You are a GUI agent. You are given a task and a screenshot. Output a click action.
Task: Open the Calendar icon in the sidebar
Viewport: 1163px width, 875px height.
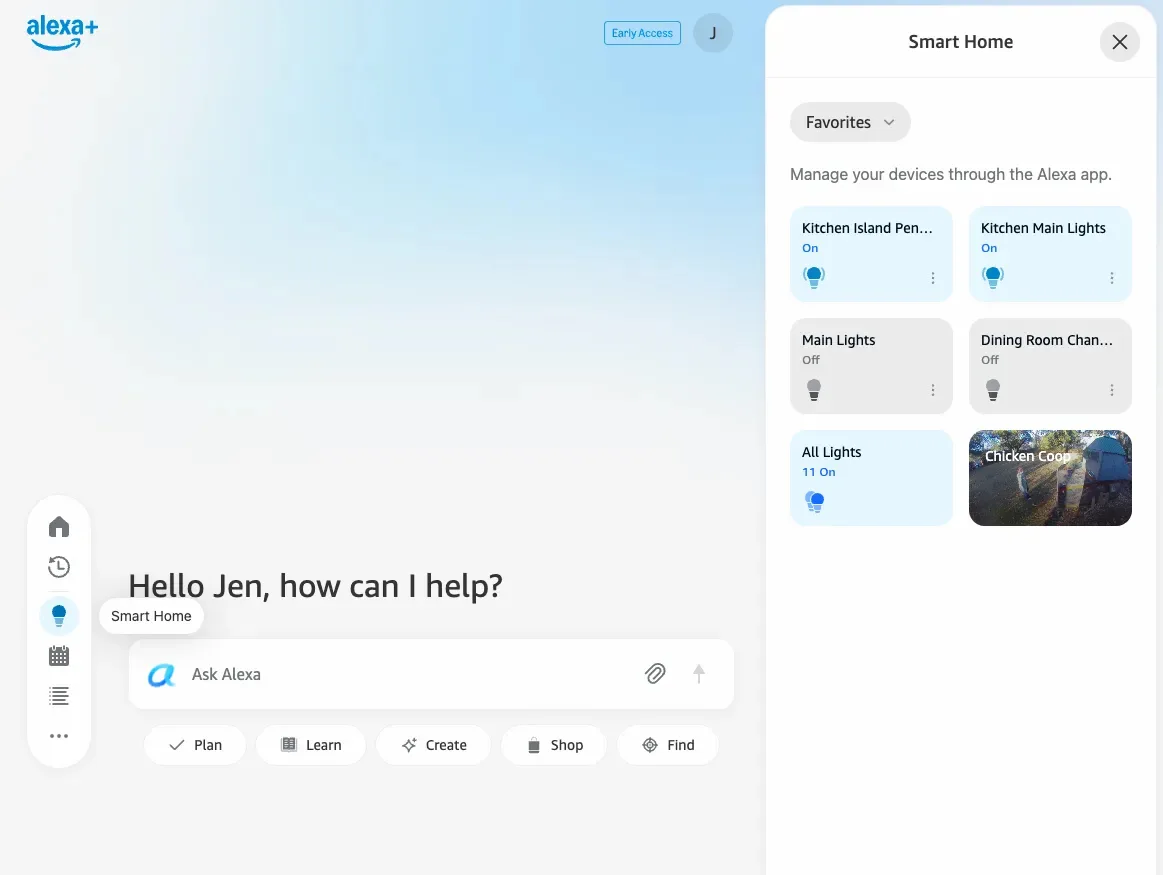click(59, 655)
